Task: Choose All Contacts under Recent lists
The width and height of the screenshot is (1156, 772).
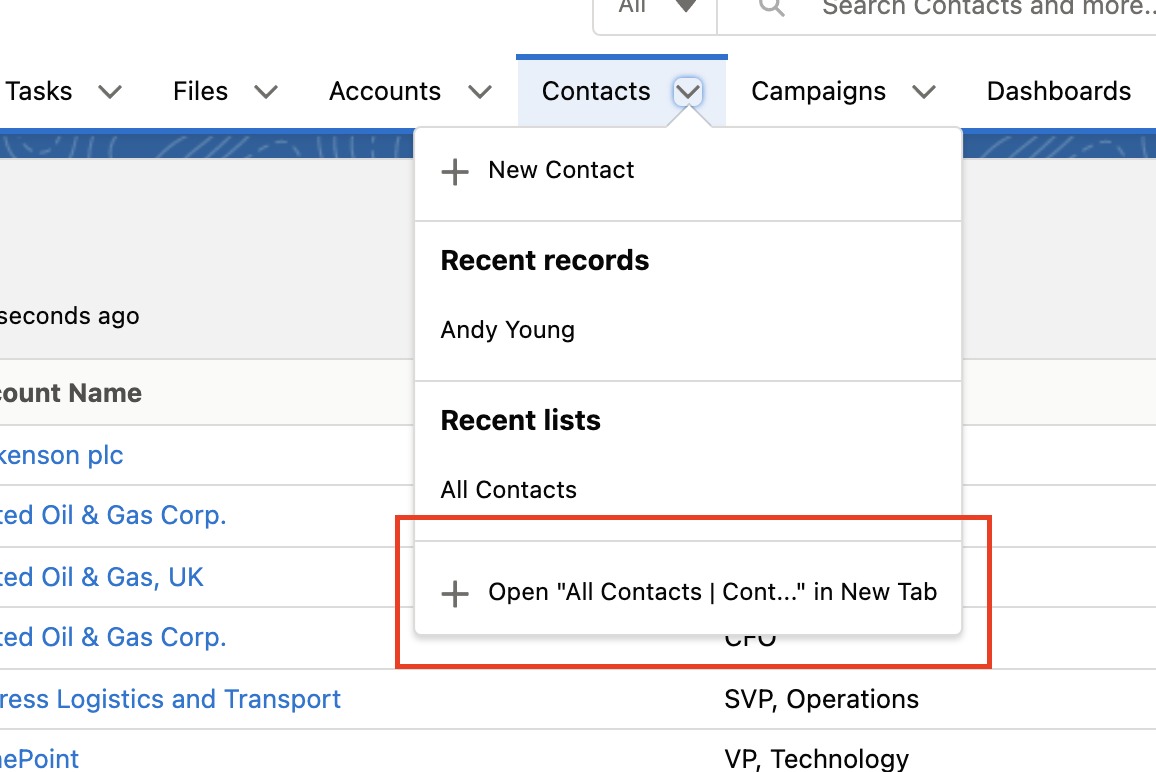Action: click(x=509, y=490)
